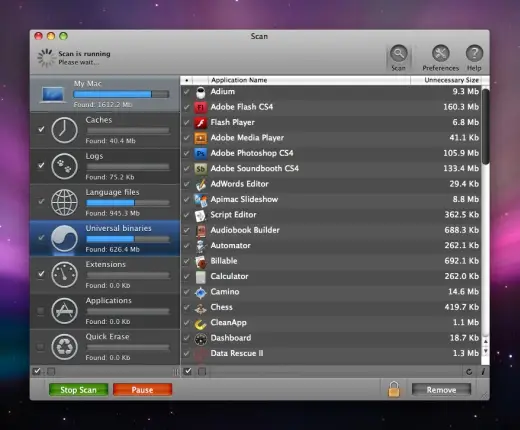Click the Apimac Slideshow icon
This screenshot has width=520, height=430.
point(200,200)
